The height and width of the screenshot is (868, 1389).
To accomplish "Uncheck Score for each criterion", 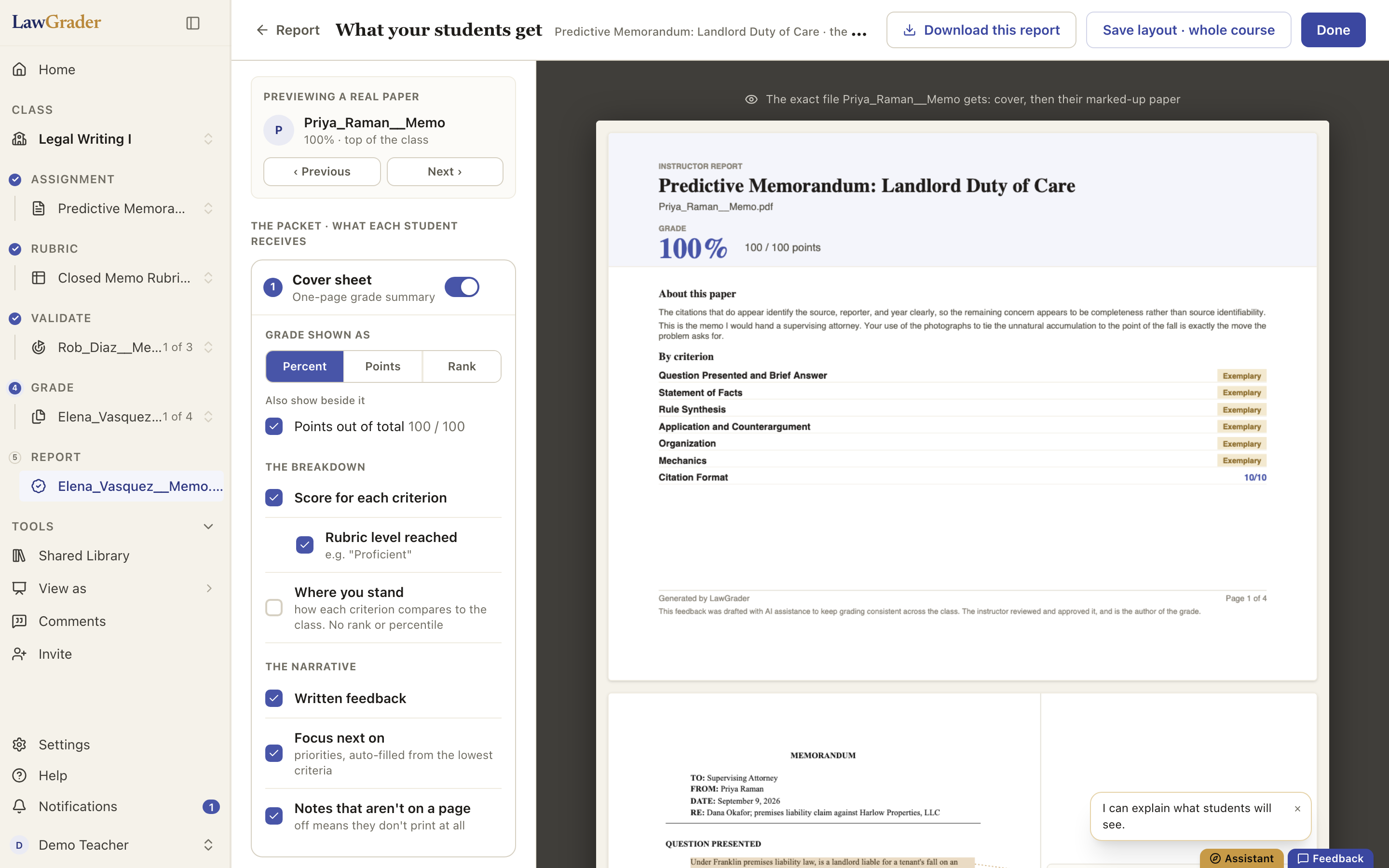I will (274, 498).
